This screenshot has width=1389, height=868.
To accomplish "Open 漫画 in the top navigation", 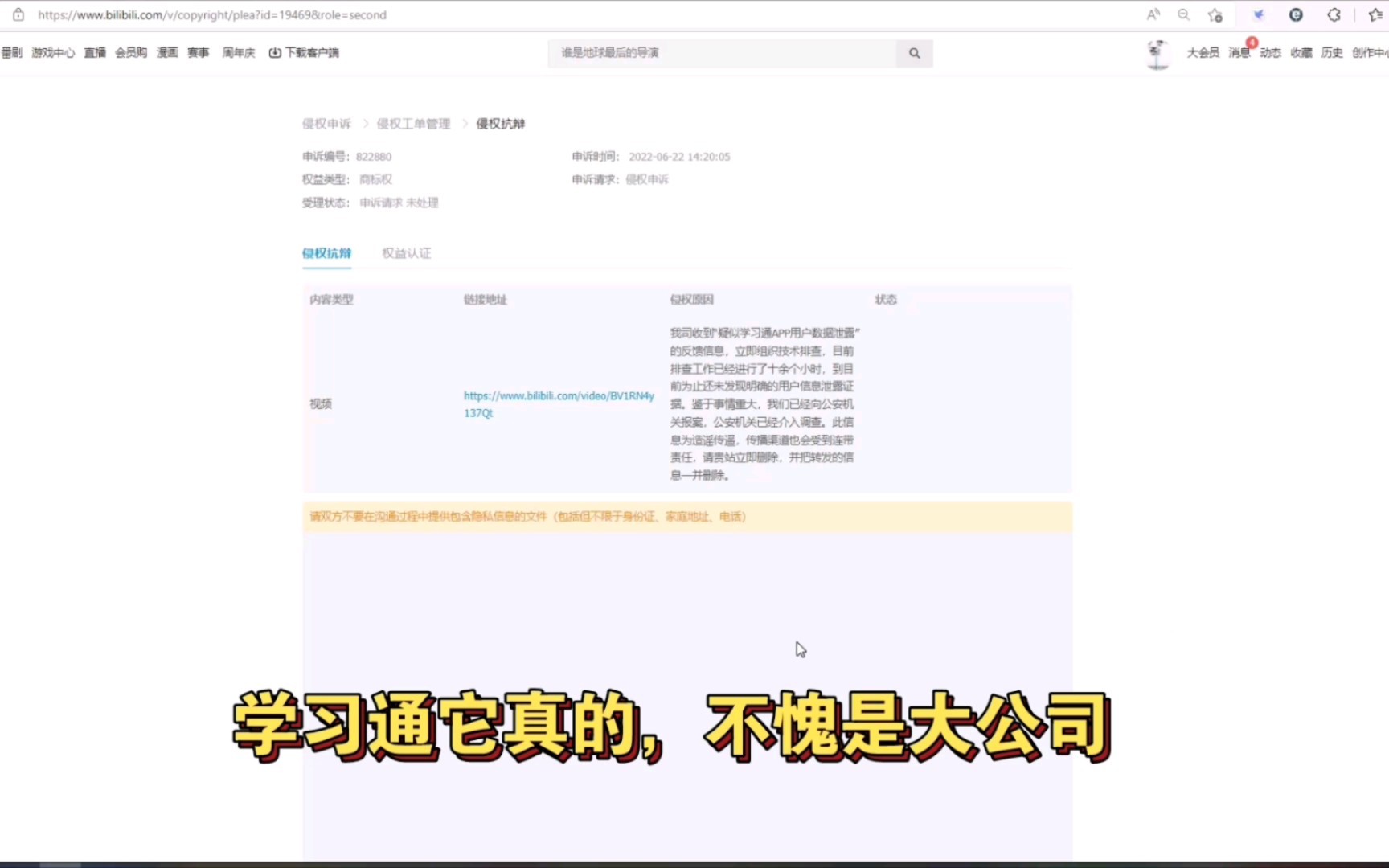I will (x=167, y=52).
